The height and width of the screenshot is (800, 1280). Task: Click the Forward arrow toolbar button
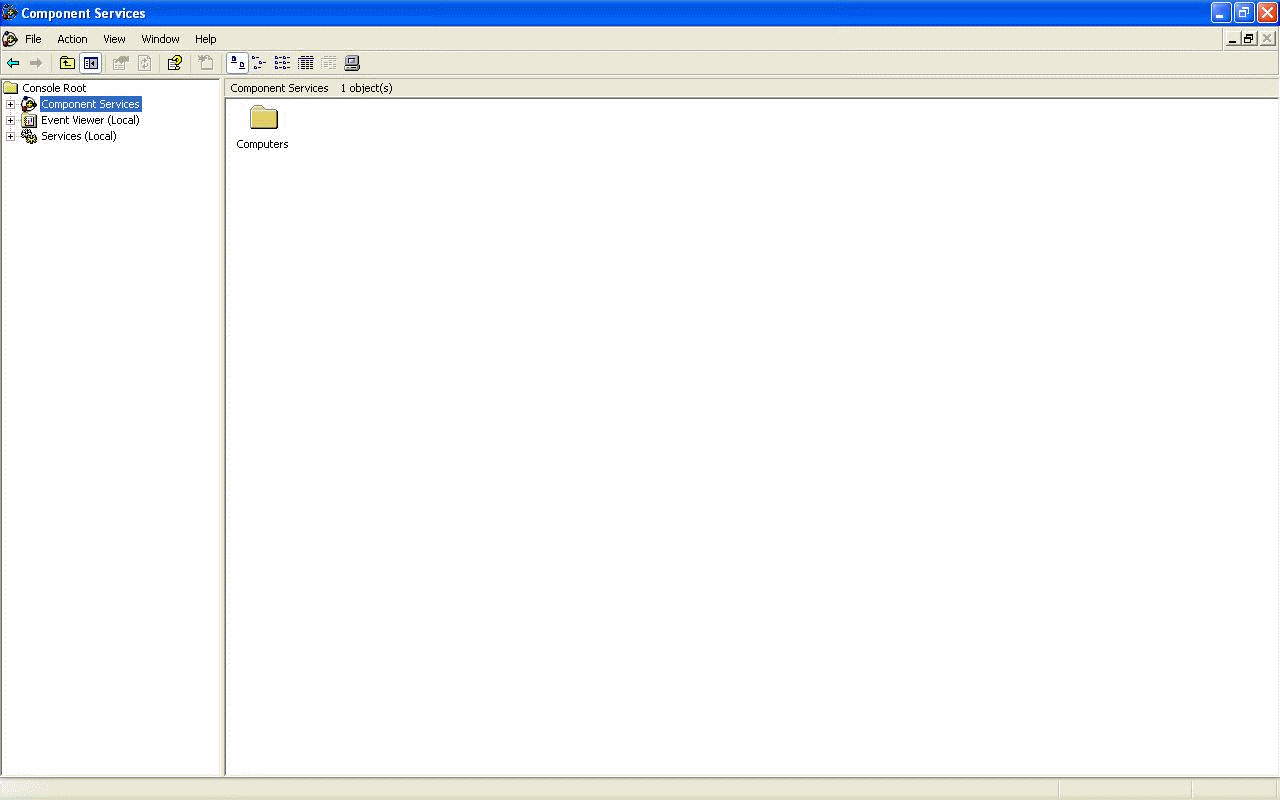pyautogui.click(x=36, y=63)
